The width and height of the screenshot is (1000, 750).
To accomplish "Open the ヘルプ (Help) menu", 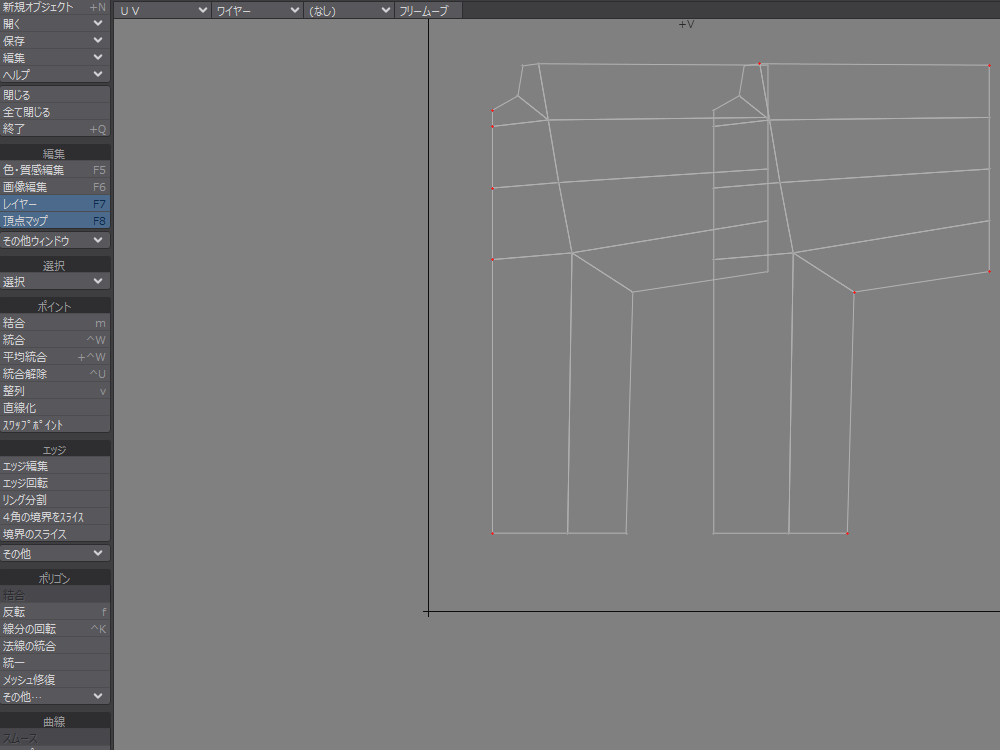I will pyautogui.click(x=54, y=75).
